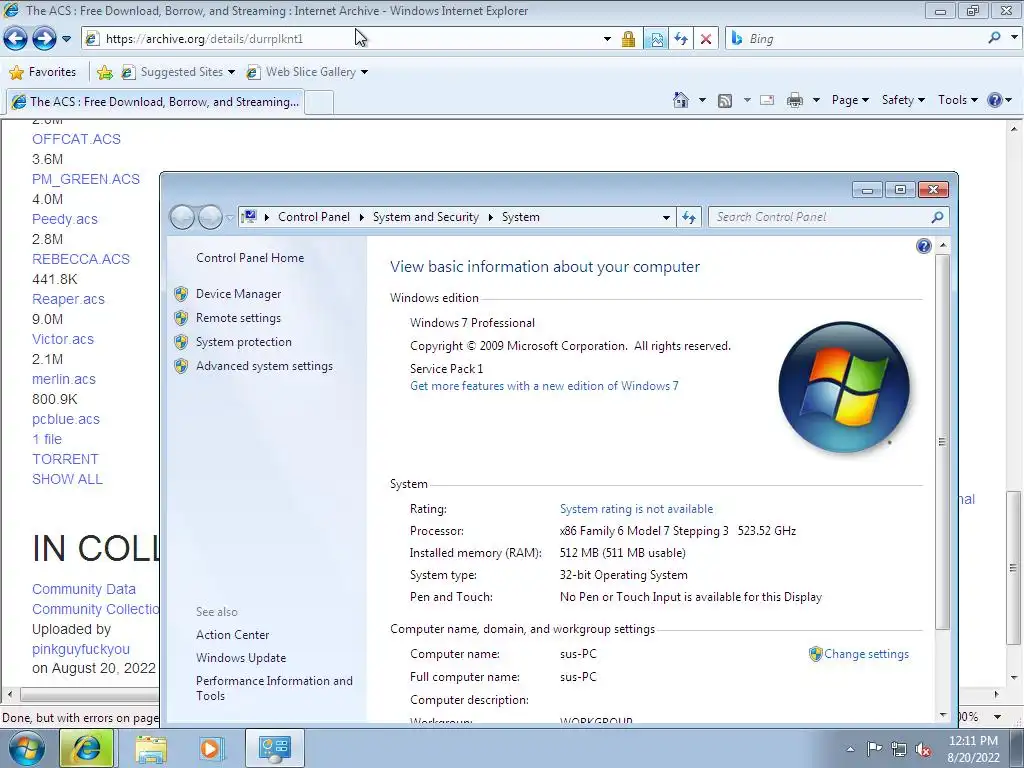Open a new blank tab
This screenshot has height=768, width=1024.
(x=320, y=103)
